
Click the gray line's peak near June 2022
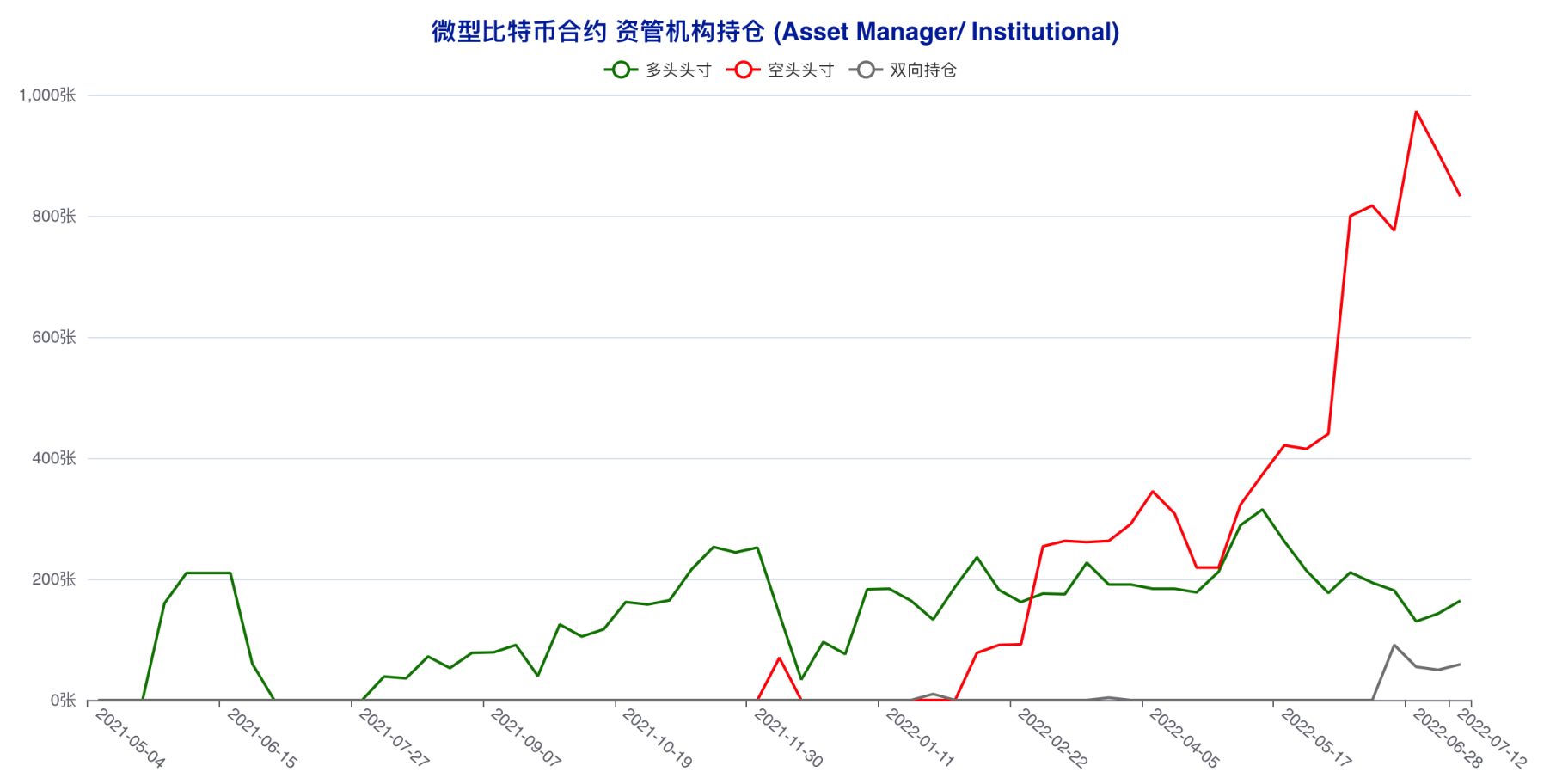pyautogui.click(x=1394, y=646)
